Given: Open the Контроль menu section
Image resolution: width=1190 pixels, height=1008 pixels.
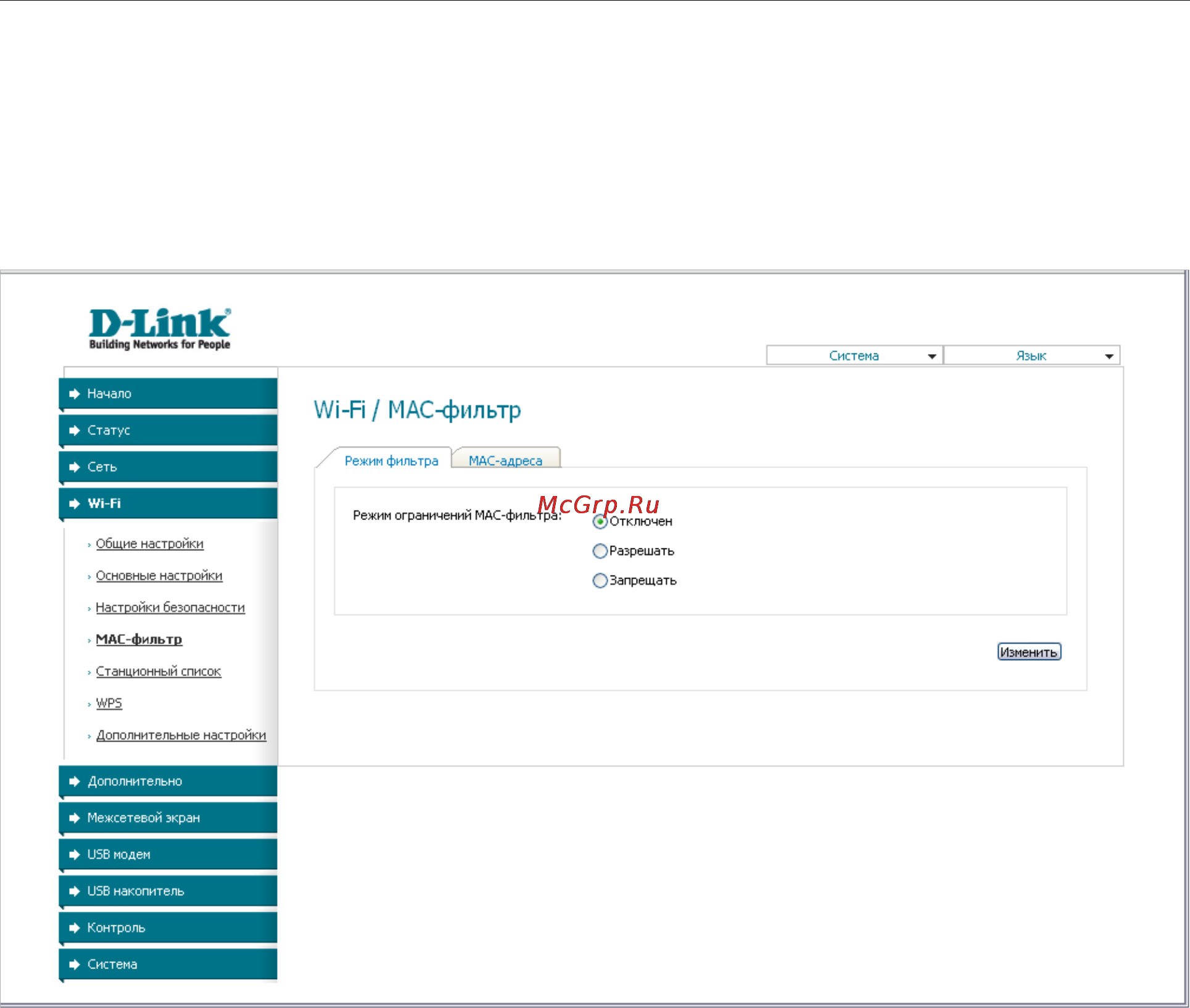Looking at the screenshot, I should (168, 927).
